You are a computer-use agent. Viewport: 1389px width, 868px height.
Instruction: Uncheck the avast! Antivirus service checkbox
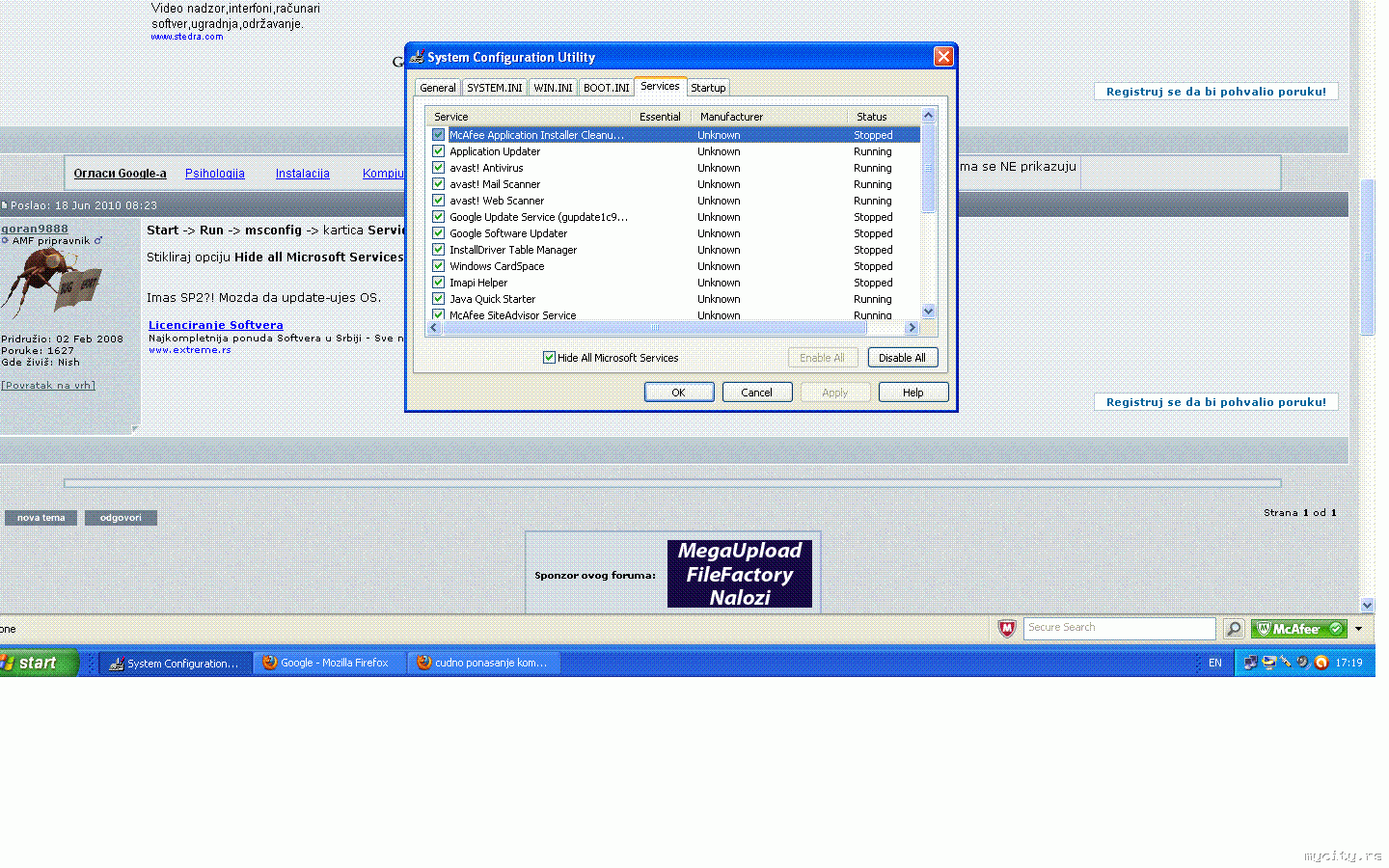(x=439, y=168)
